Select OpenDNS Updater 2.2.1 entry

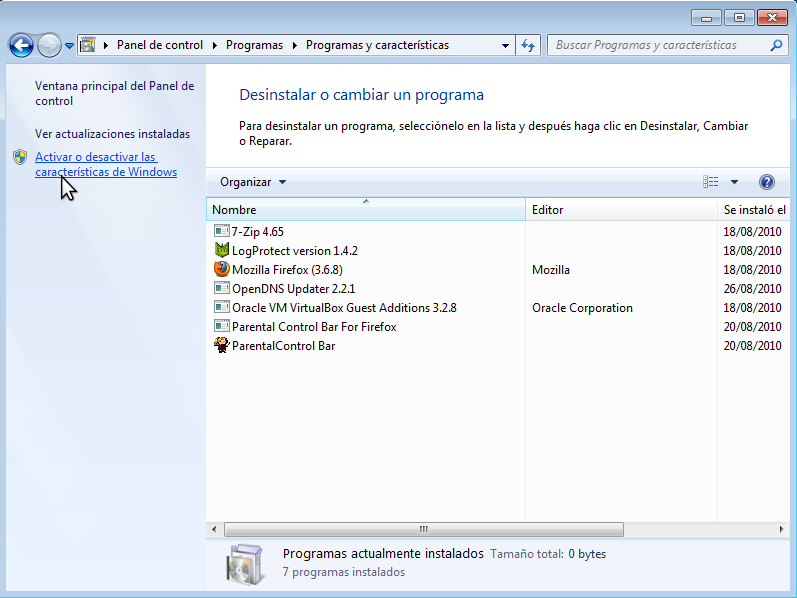click(x=294, y=289)
